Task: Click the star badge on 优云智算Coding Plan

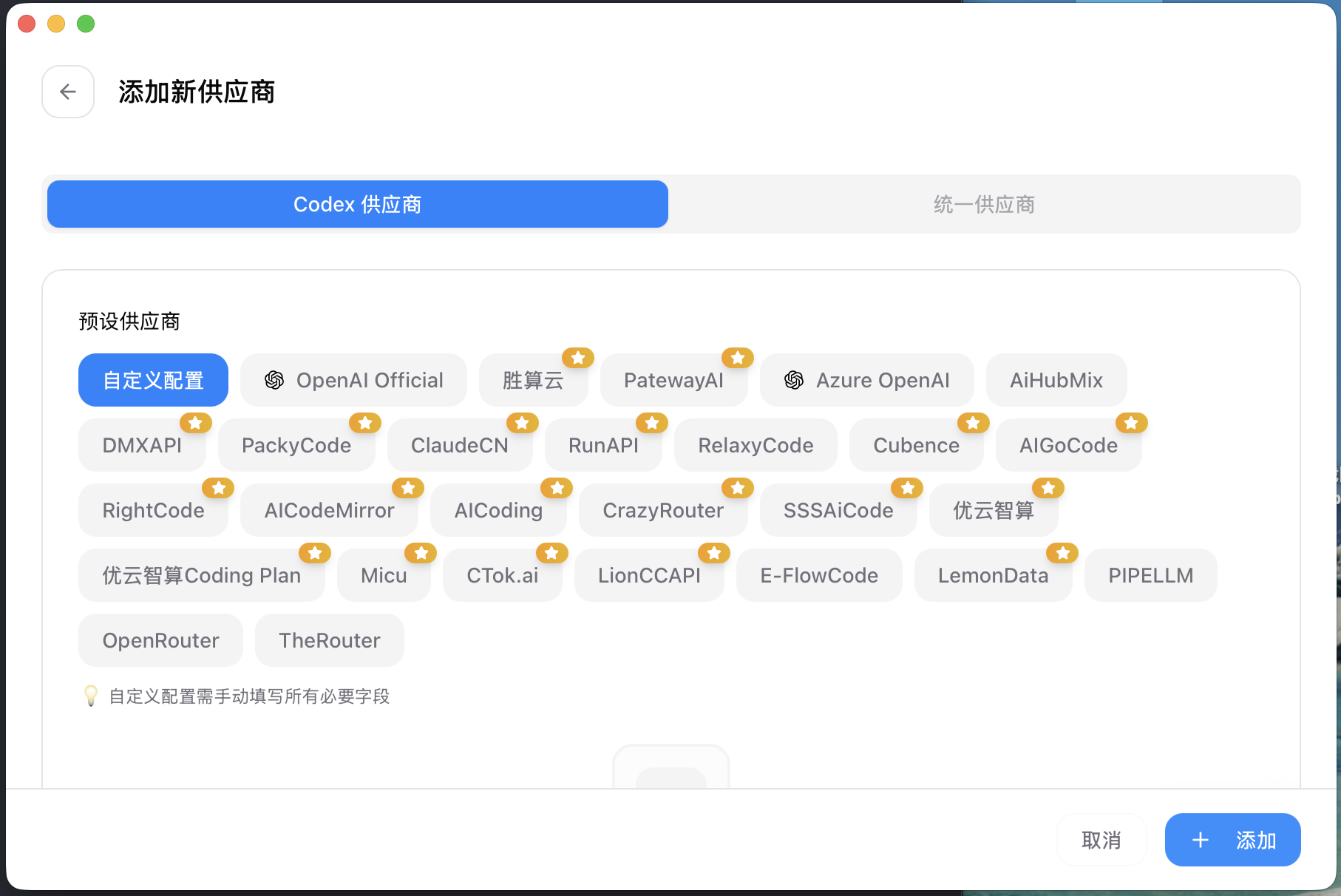Action: (315, 553)
